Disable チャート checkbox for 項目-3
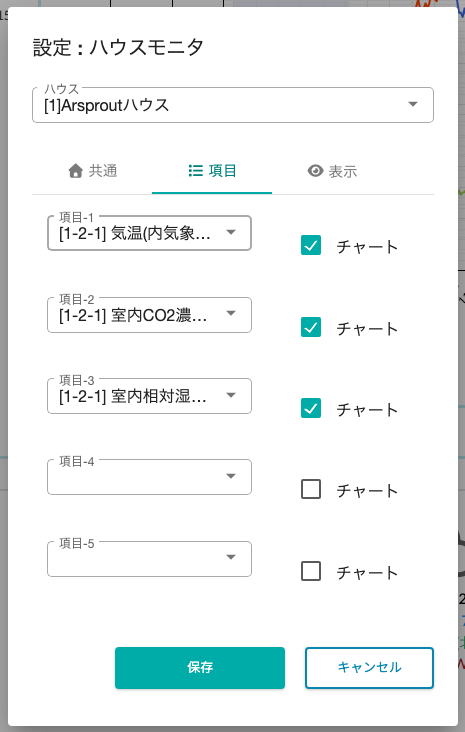The height and width of the screenshot is (732, 465). pos(311,408)
